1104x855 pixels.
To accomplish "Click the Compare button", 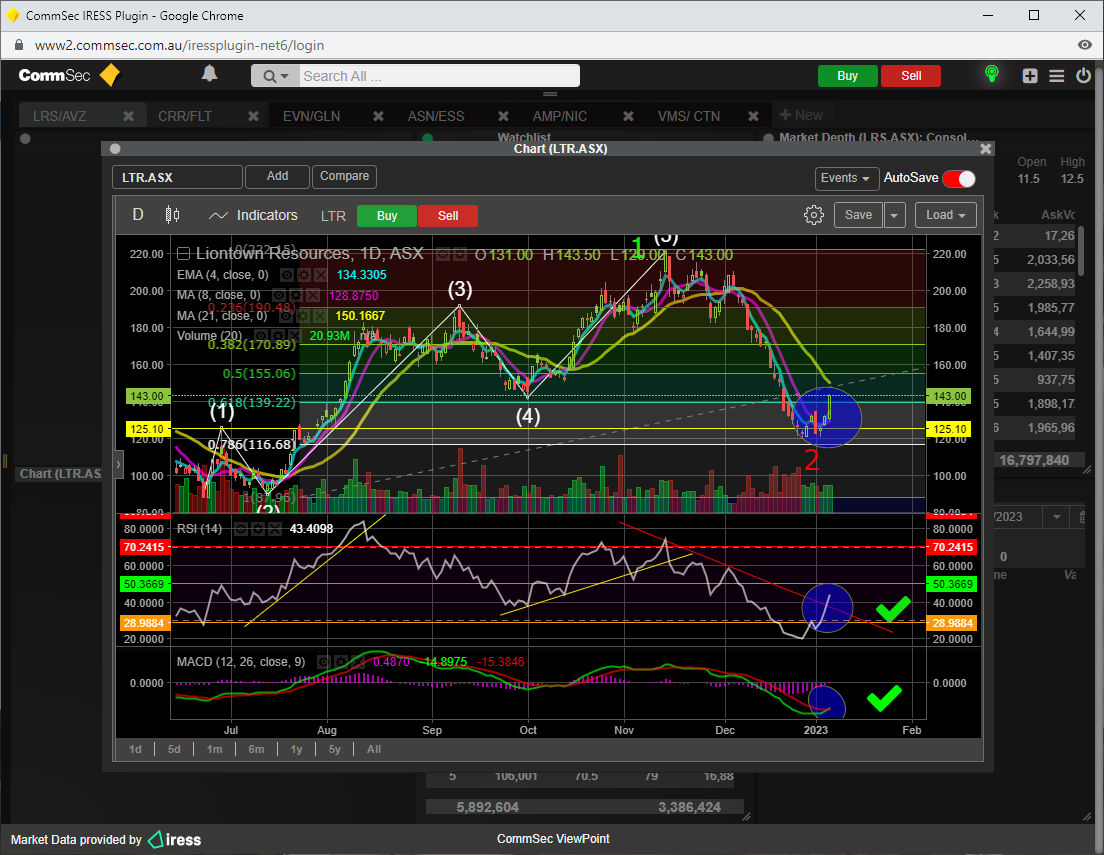I will [x=344, y=177].
